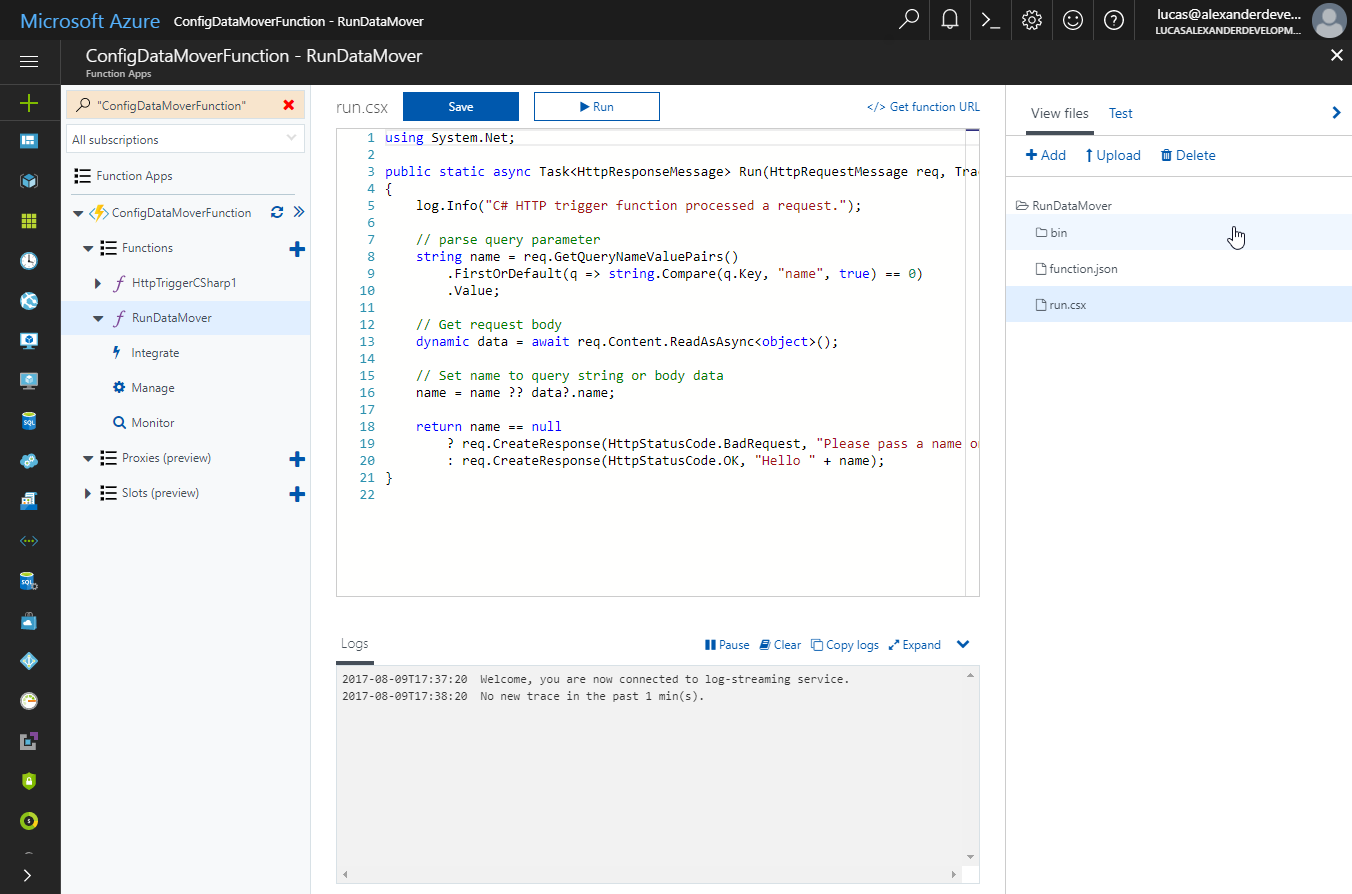1352x894 pixels.
Task: Collapse the Functions tree node
Action: coord(88,248)
